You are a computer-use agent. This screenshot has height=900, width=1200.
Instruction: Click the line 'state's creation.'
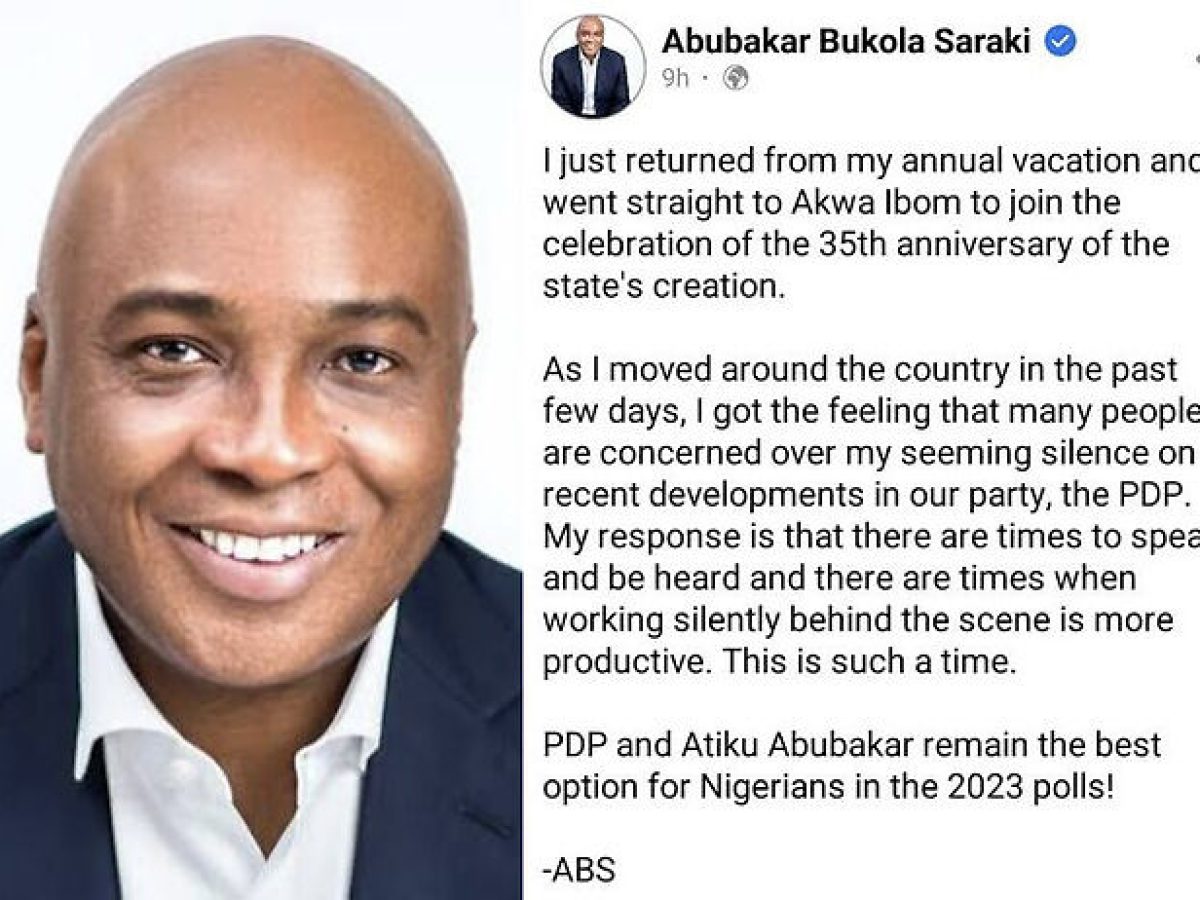(x=661, y=285)
